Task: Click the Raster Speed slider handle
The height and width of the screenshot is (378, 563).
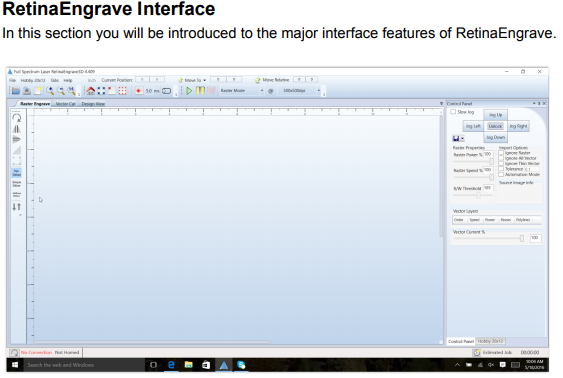Action: click(492, 177)
